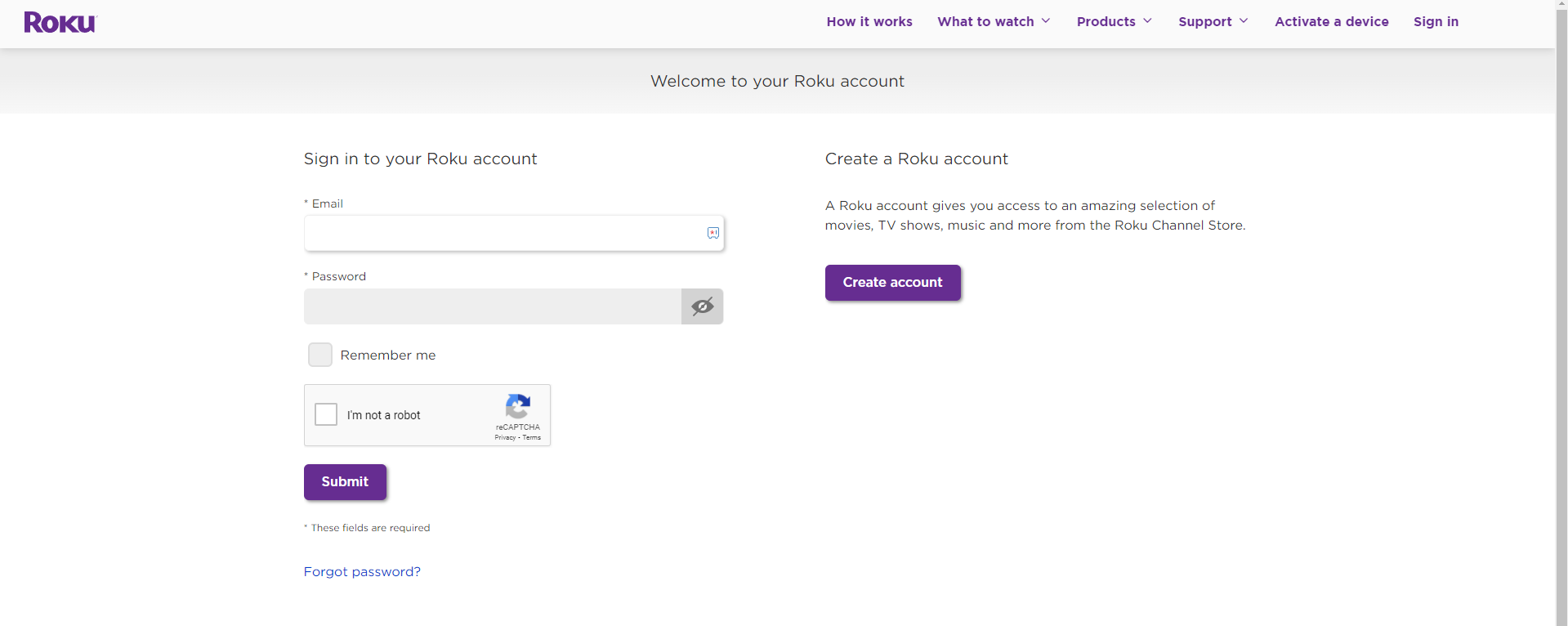
Task: Click the 'Welcome to your Roku account' heading
Action: (777, 81)
